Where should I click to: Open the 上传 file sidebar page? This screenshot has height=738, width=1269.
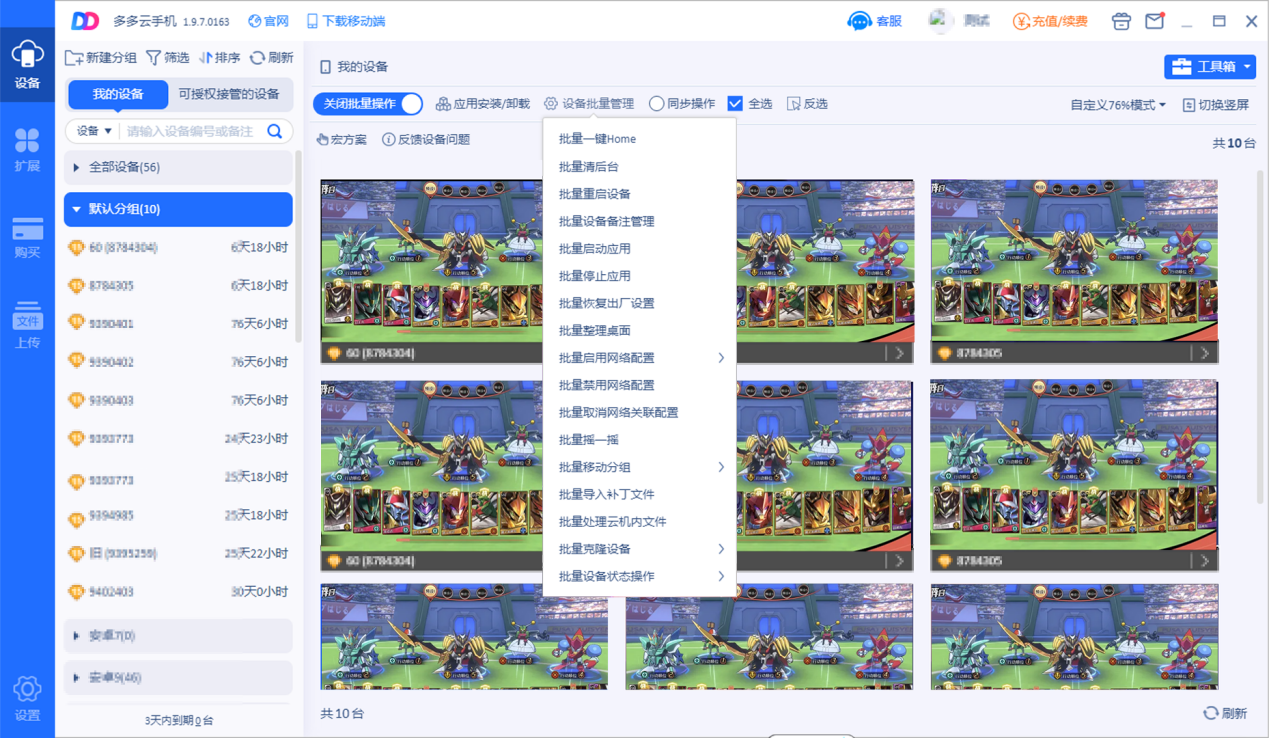(27, 325)
